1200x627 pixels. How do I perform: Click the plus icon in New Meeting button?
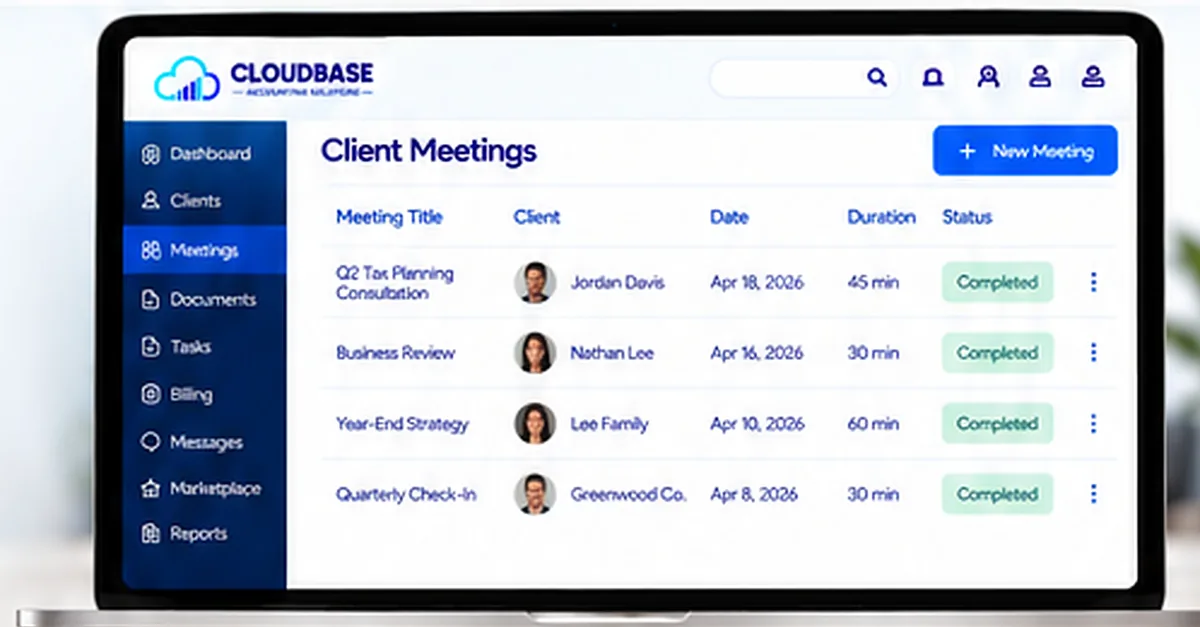click(x=967, y=151)
